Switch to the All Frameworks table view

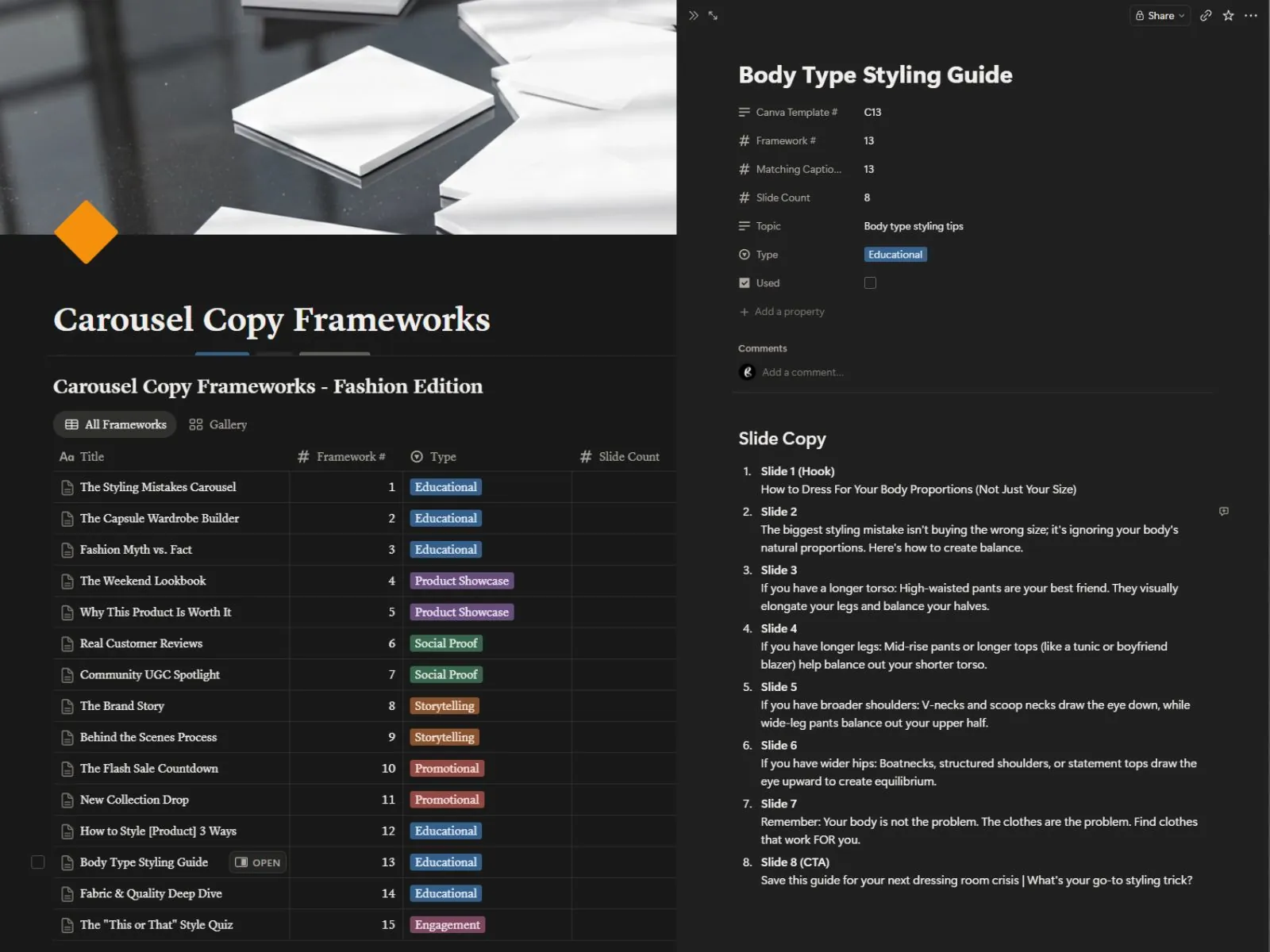[x=115, y=424]
